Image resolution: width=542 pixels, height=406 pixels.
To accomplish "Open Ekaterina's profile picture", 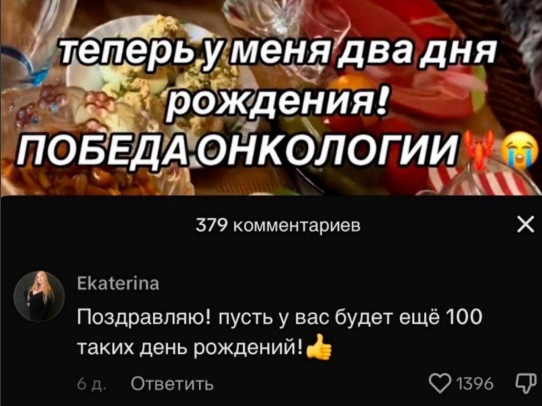I will pyautogui.click(x=39, y=296).
